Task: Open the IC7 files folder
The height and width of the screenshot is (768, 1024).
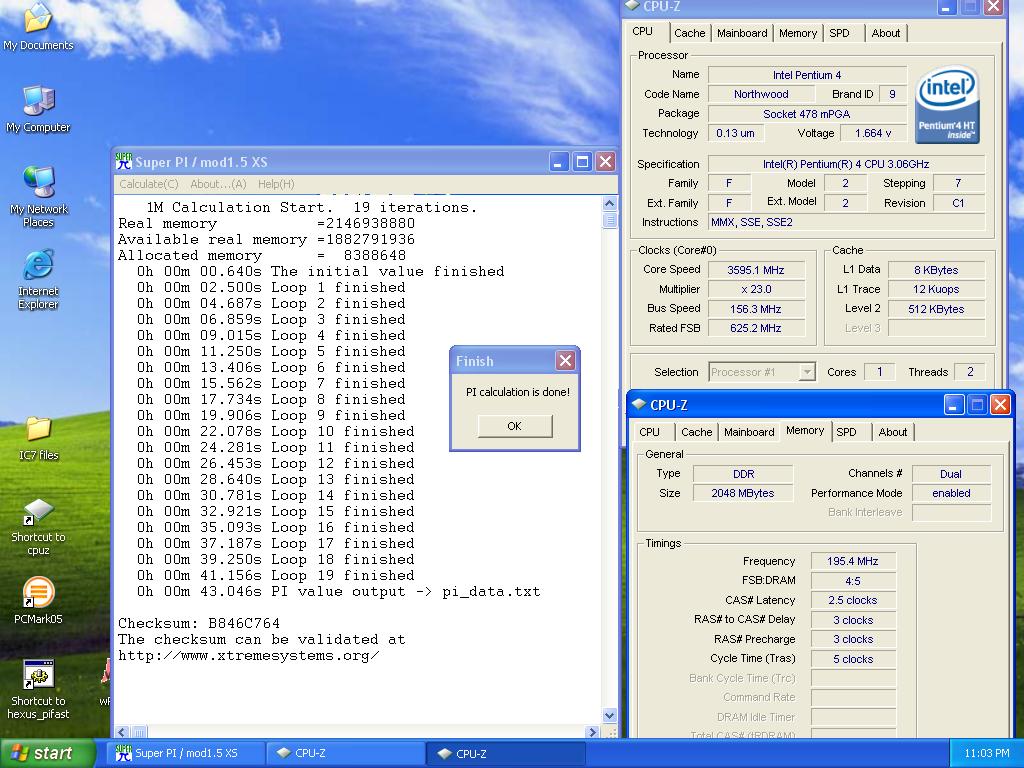Action: (x=38, y=439)
